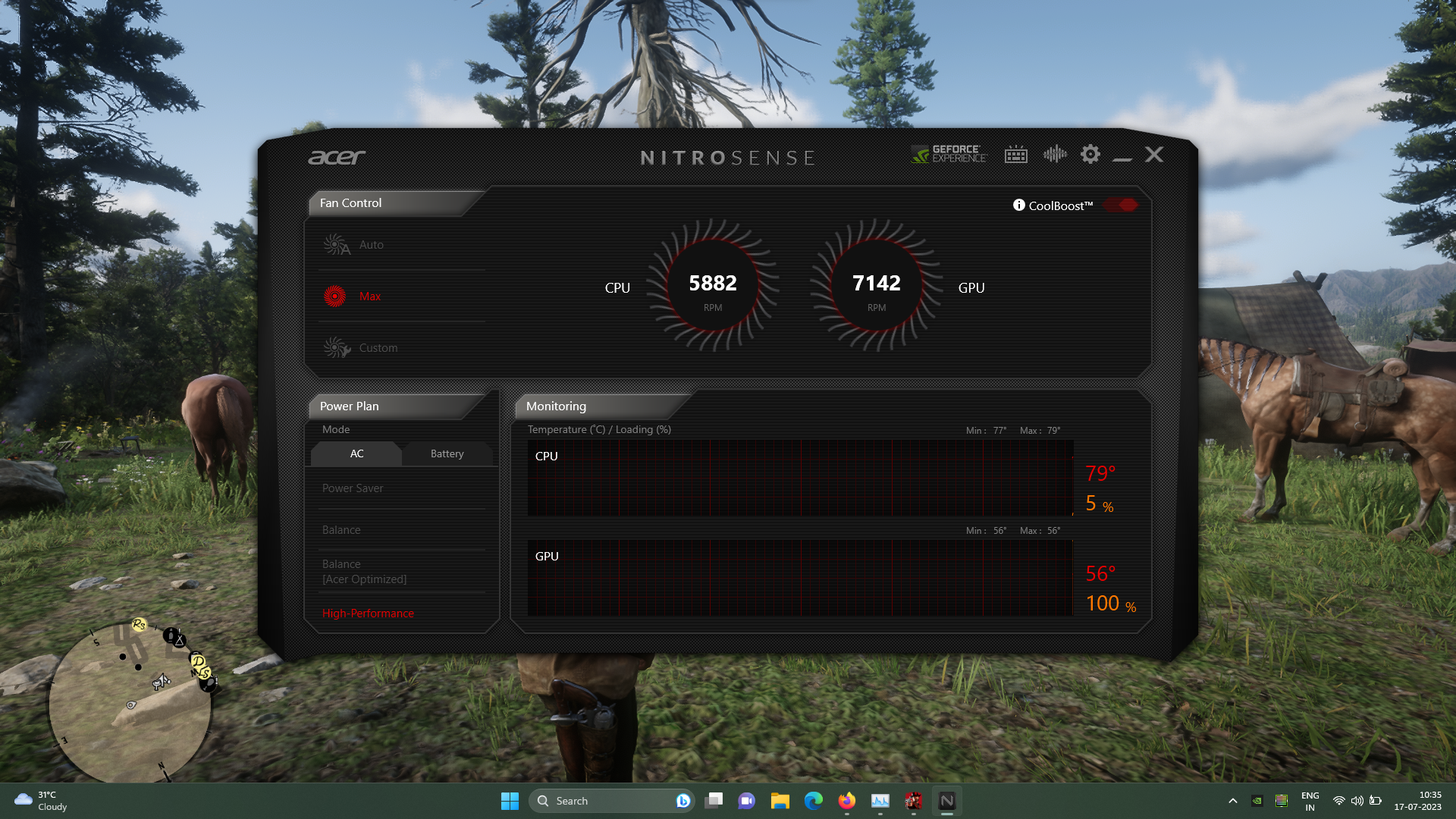Screen dimensions: 1456x819
Task: Launch Microsoft Edge from taskbar
Action: [814, 801]
